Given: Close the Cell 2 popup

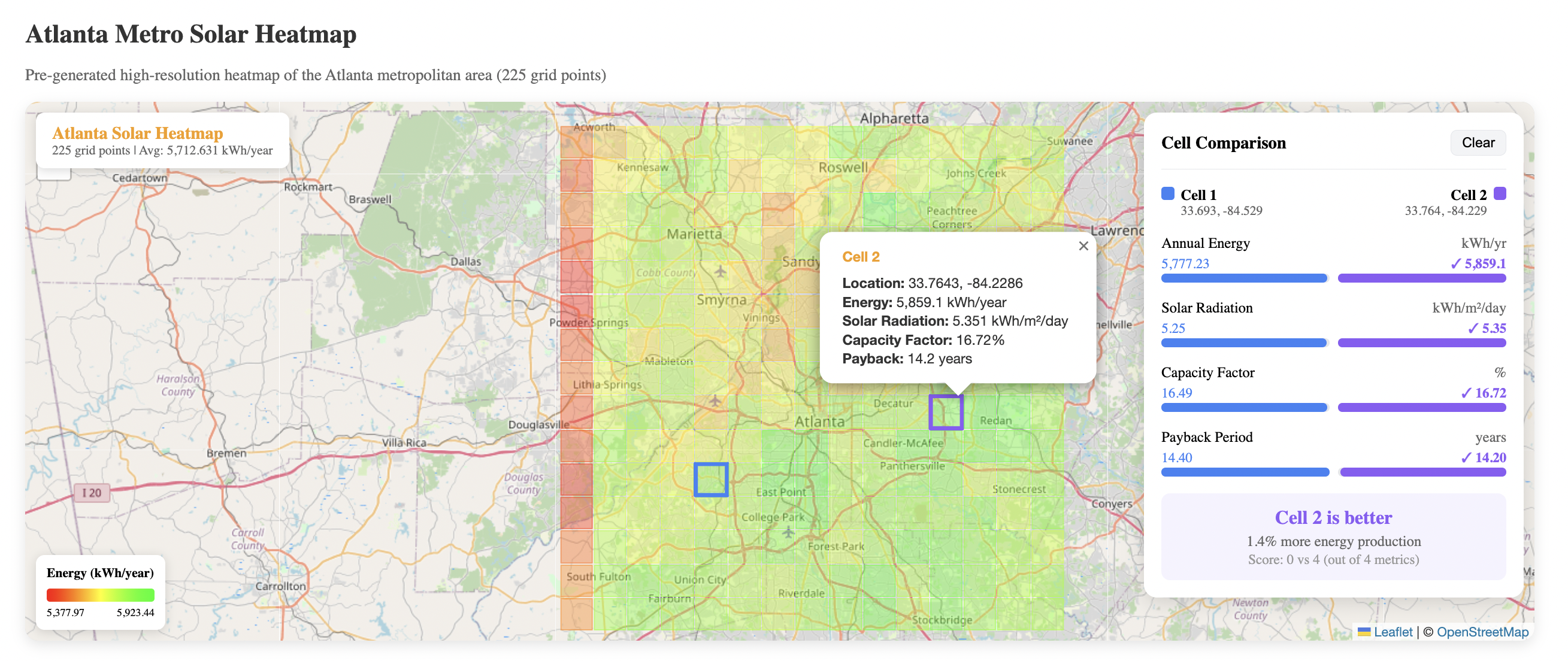Looking at the screenshot, I should 1083,246.
